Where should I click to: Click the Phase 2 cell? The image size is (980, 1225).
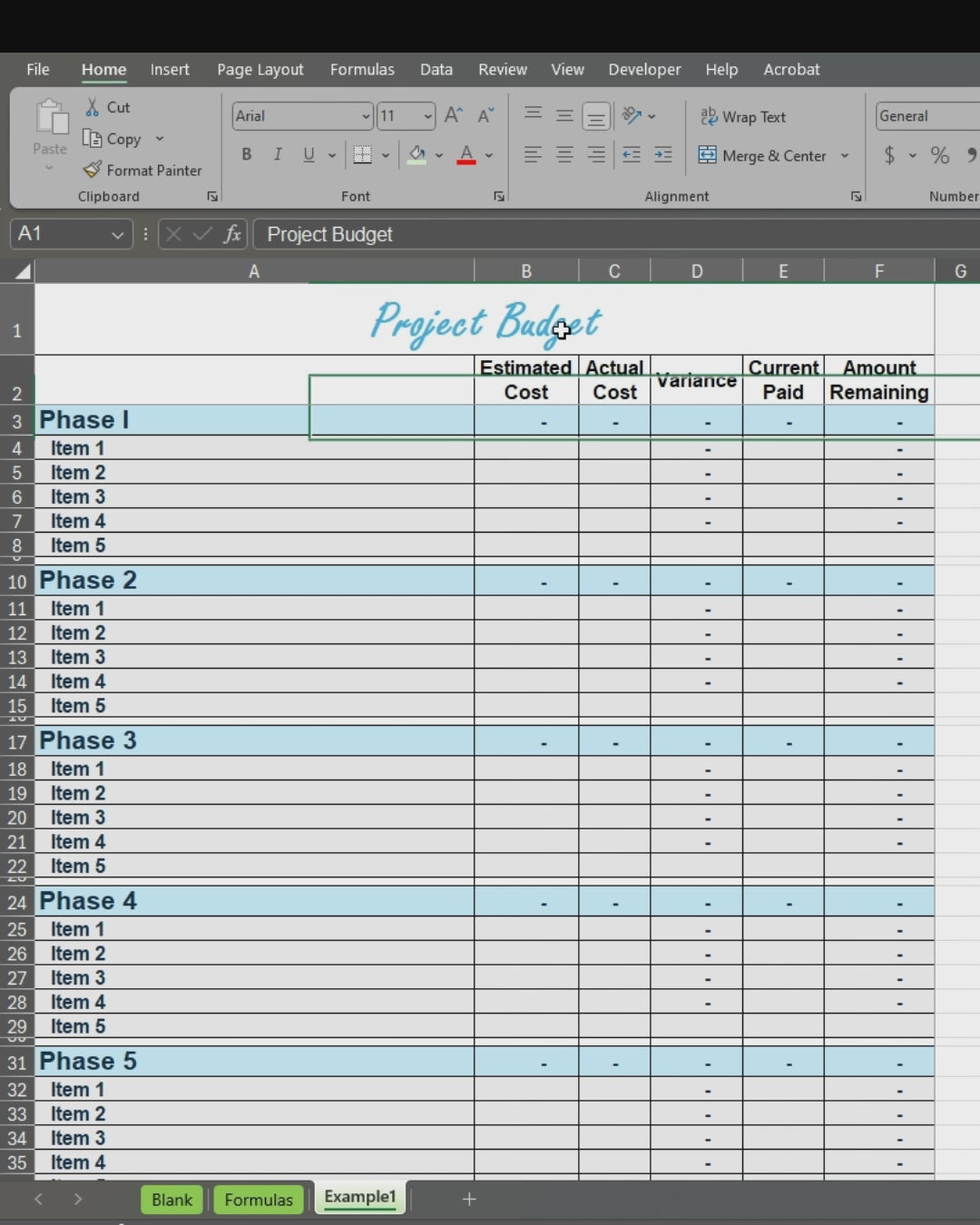tap(88, 581)
